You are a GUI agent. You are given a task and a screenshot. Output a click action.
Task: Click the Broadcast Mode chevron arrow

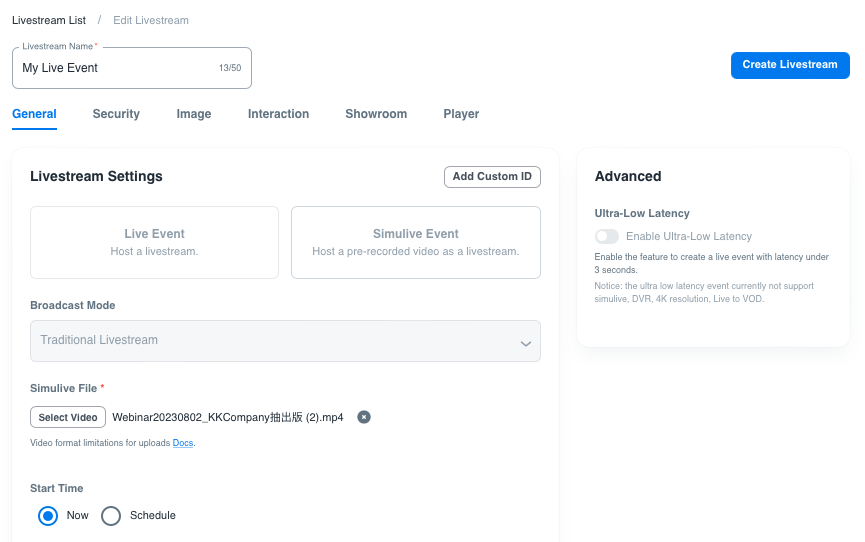click(525, 343)
